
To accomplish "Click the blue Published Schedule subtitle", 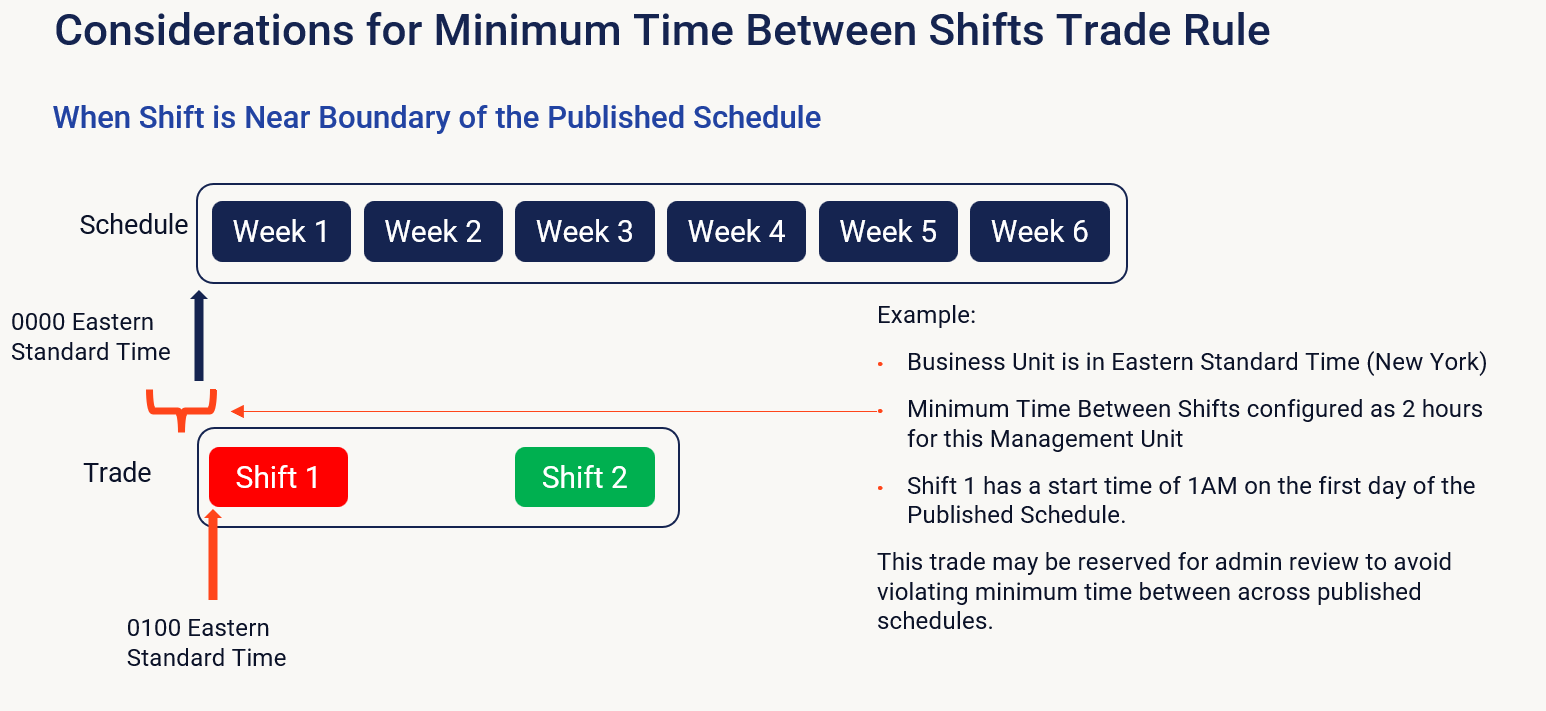I will tap(437, 118).
